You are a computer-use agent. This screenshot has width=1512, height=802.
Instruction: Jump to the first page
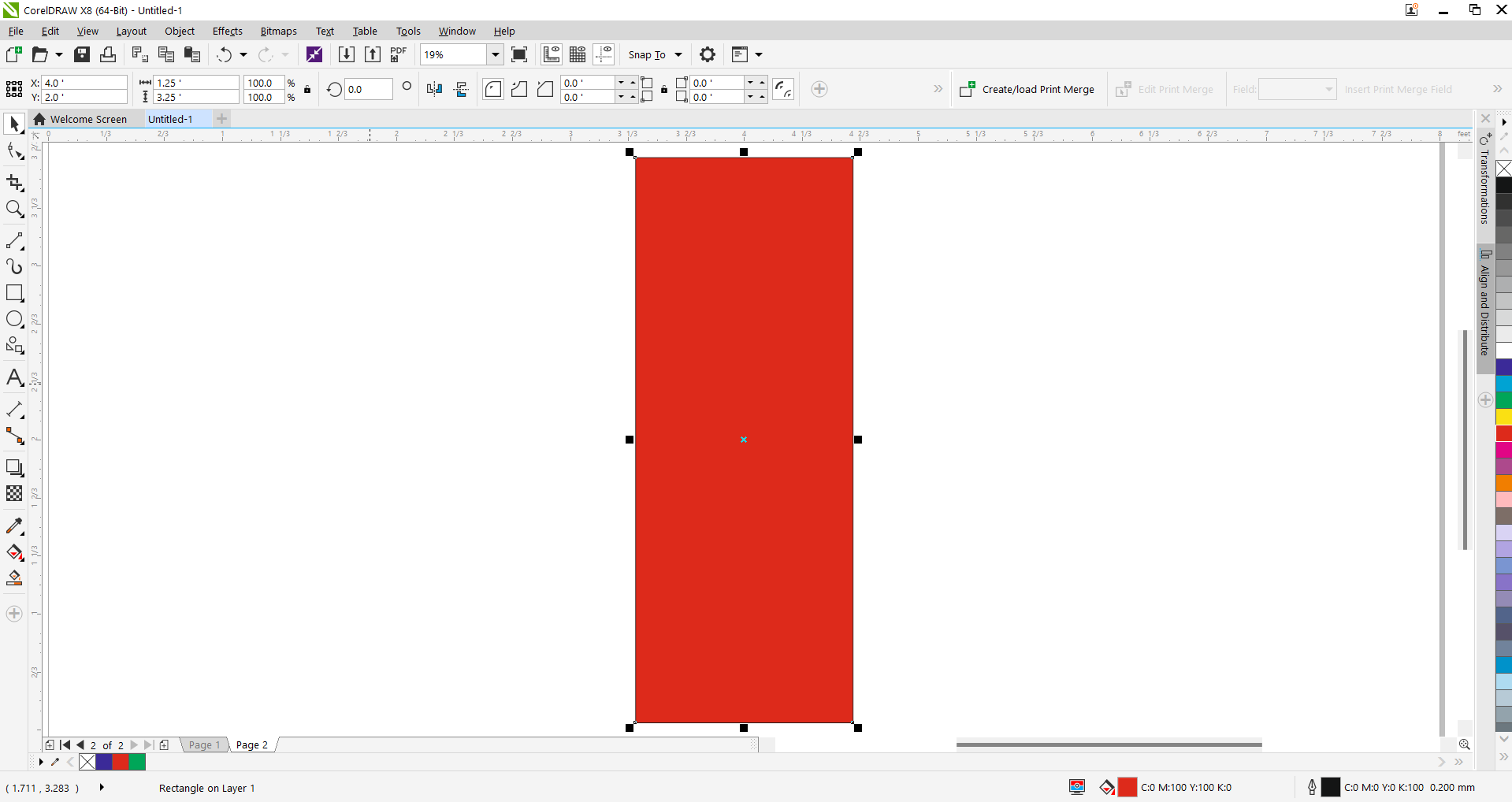(65, 744)
